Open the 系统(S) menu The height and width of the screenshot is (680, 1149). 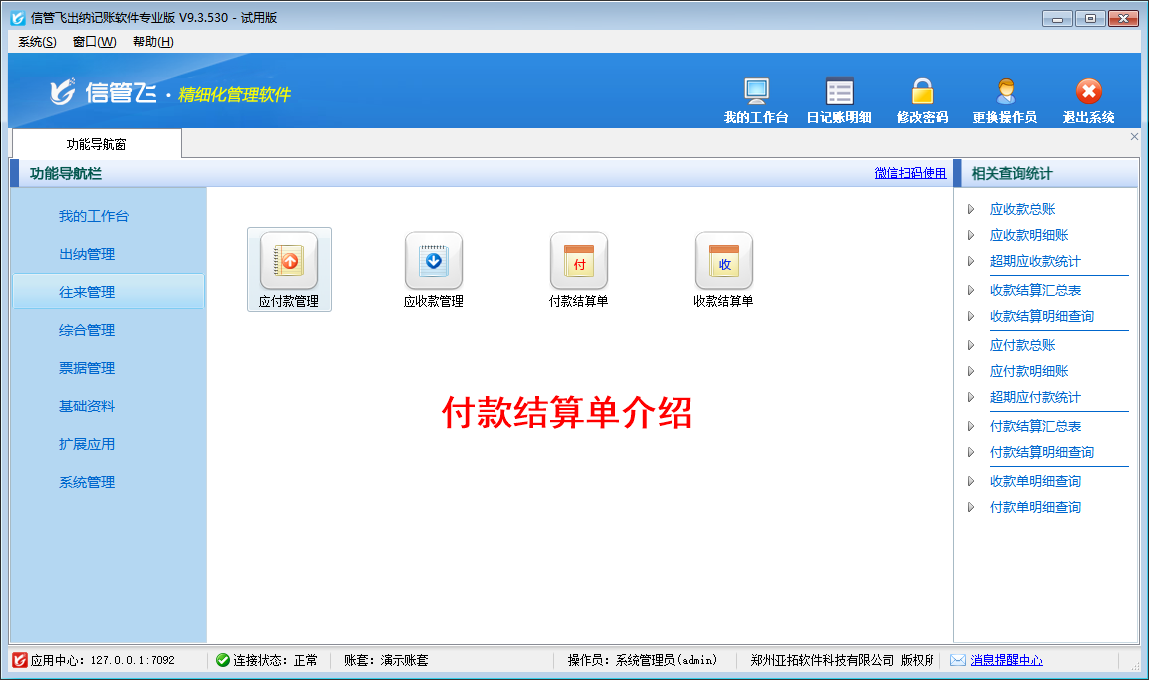coord(37,42)
